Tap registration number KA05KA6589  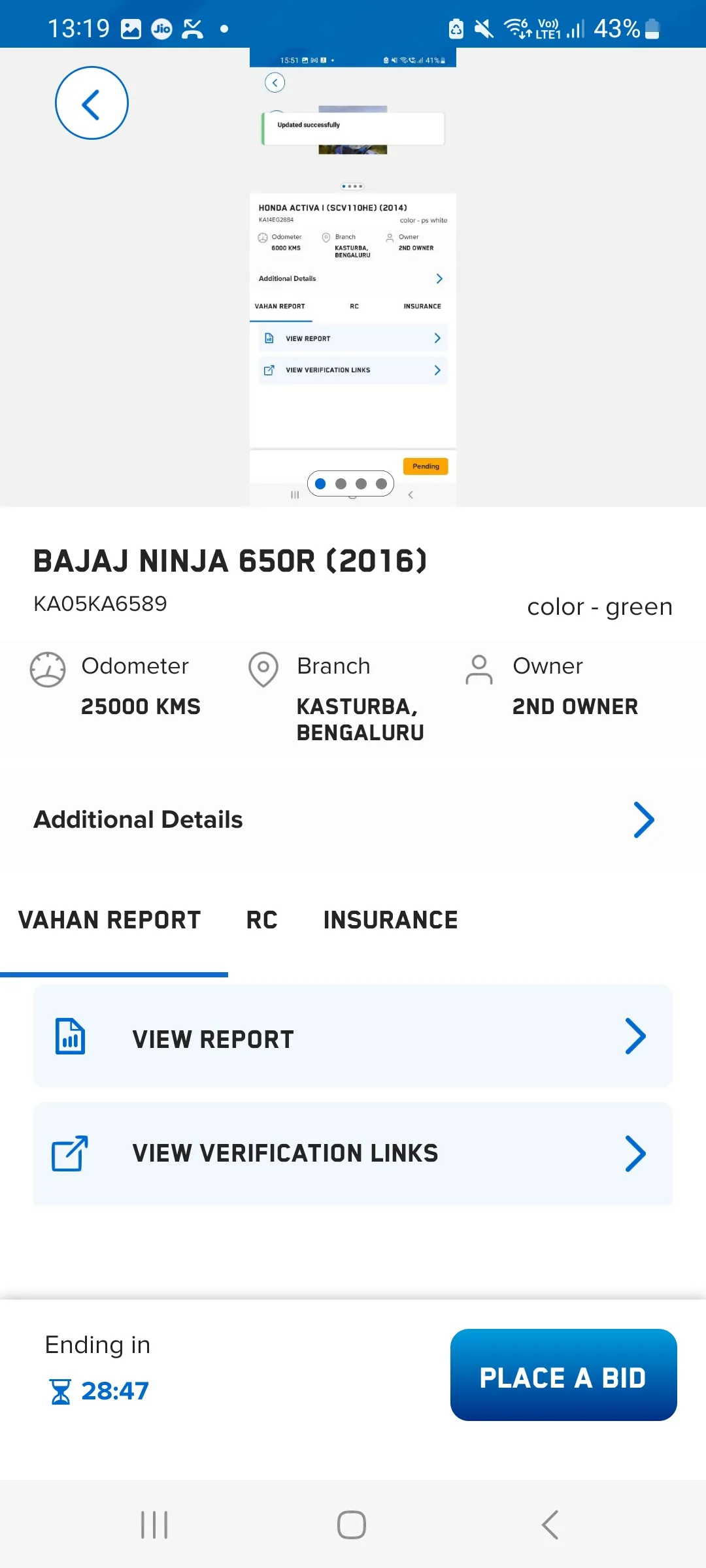[x=100, y=603]
